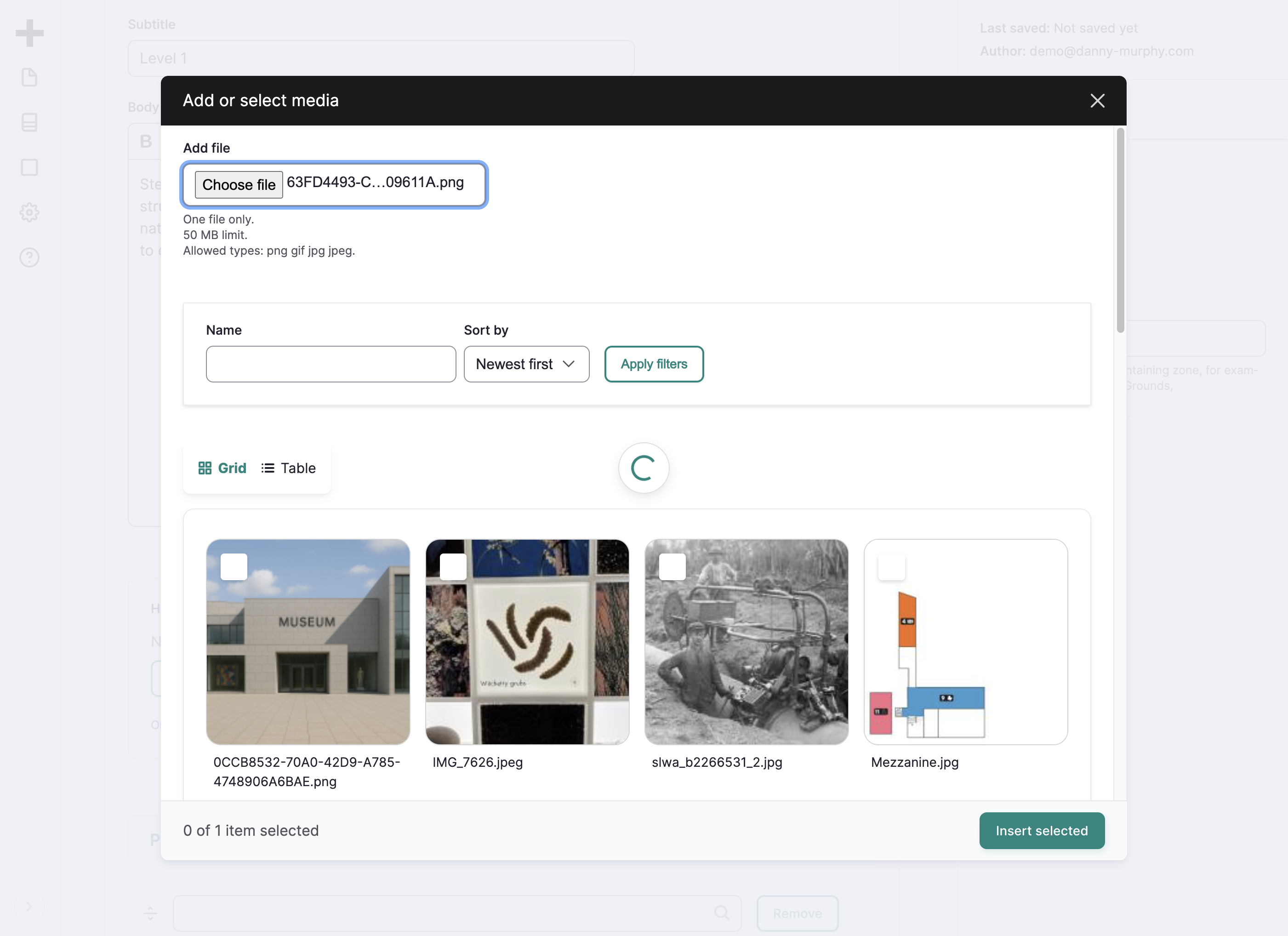Check the IMG_7626.jpeg checkbox
Image resolution: width=1288 pixels, height=936 pixels.
tap(453, 566)
